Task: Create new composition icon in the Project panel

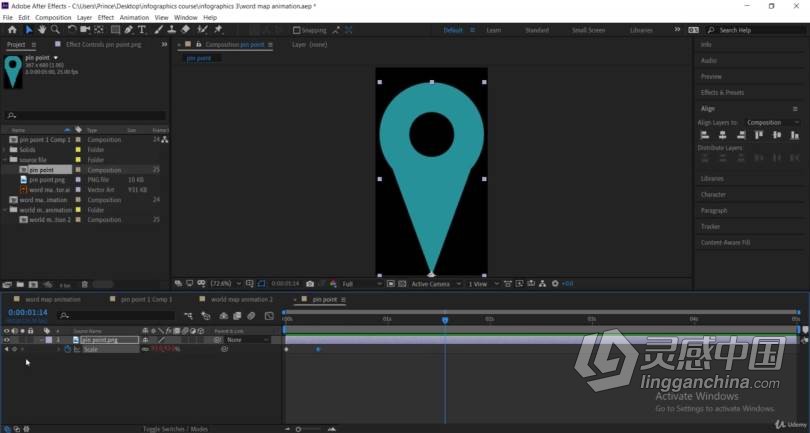Action: tap(33, 284)
